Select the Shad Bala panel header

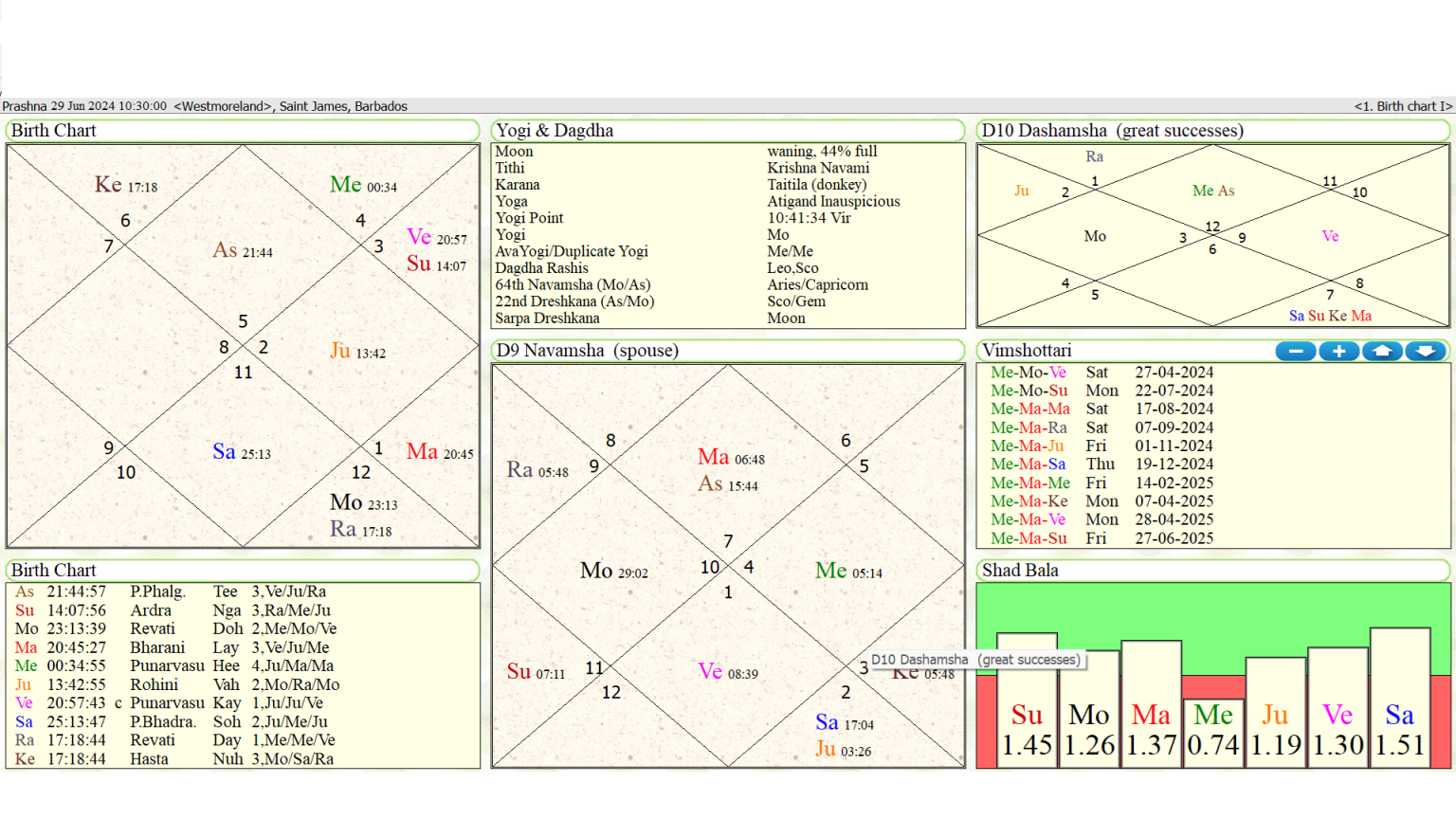coord(1213,571)
